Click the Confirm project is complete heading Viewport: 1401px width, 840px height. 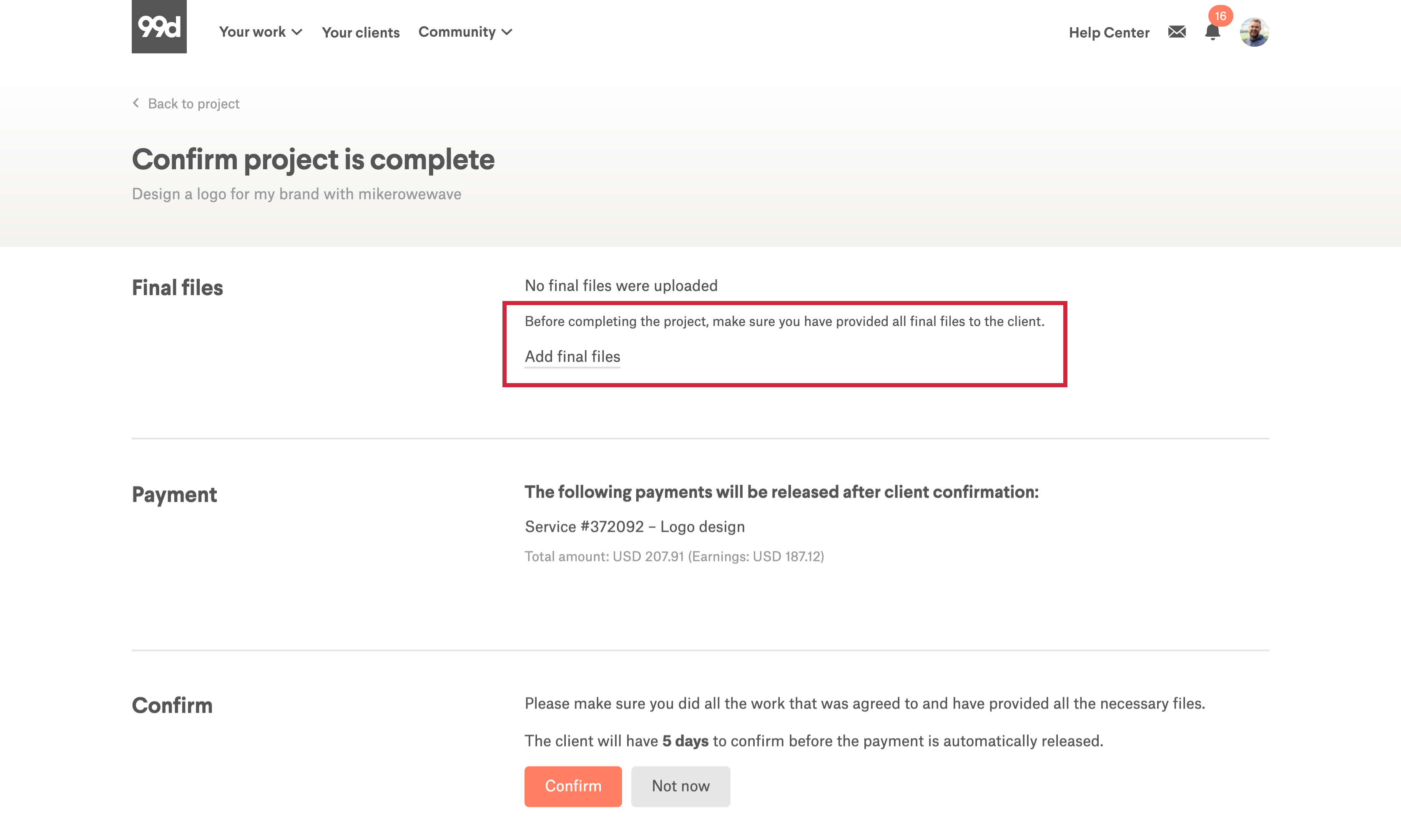(313, 160)
